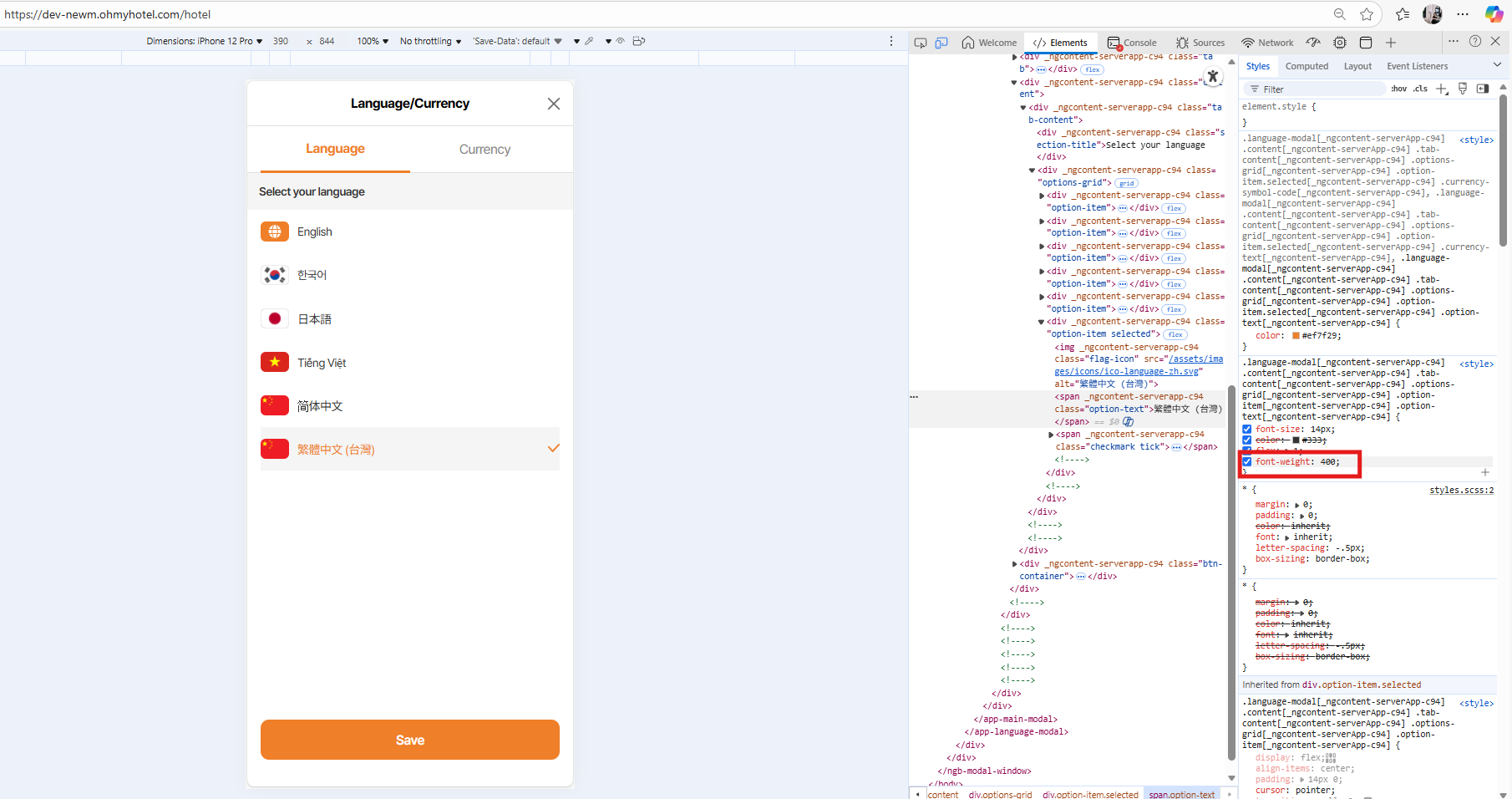The height and width of the screenshot is (799, 1512).
Task: Toggle device emulation icon in DevTools
Action: click(x=941, y=43)
